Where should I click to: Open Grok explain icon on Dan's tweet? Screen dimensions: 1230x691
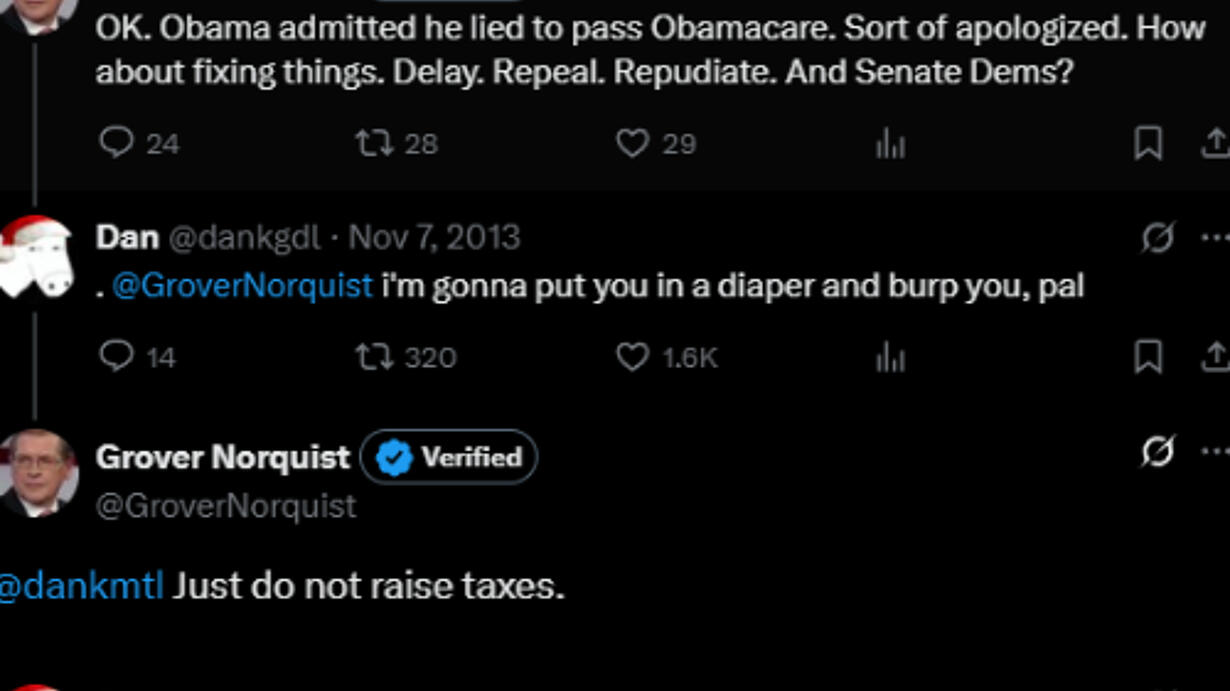1157,238
